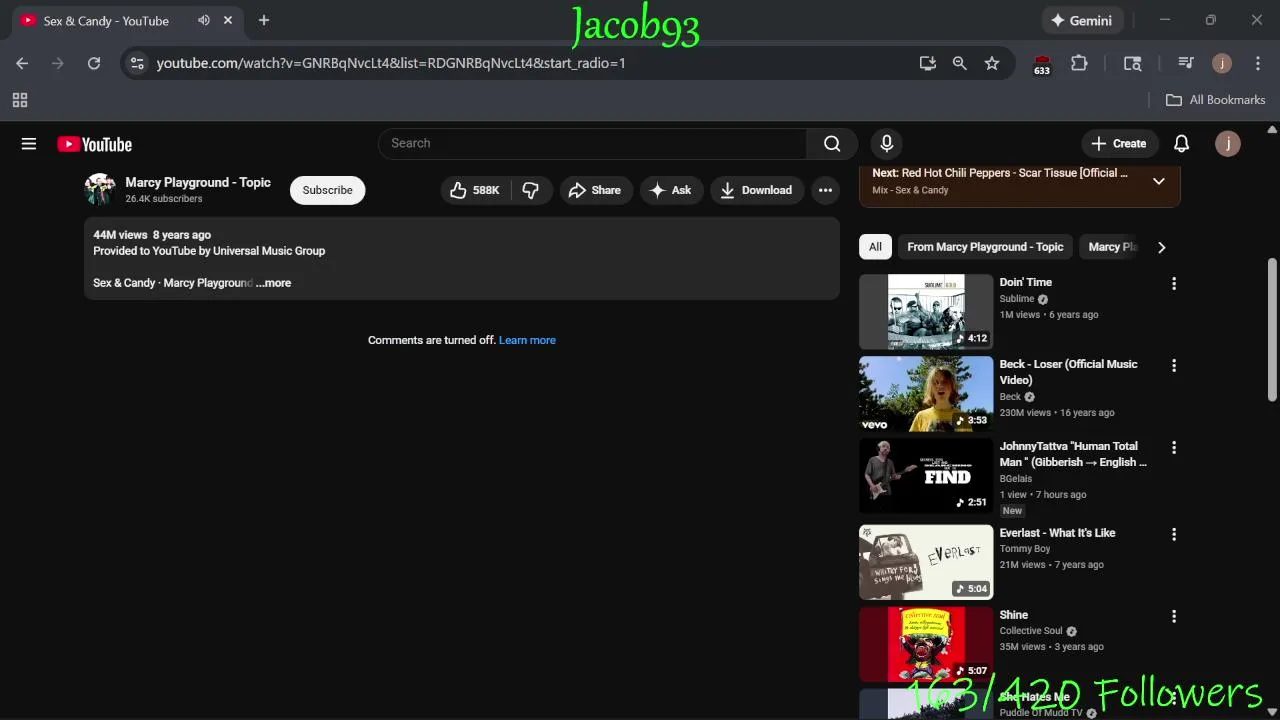This screenshot has height=720, width=1280.
Task: Select the All filter chip
Action: (875, 247)
